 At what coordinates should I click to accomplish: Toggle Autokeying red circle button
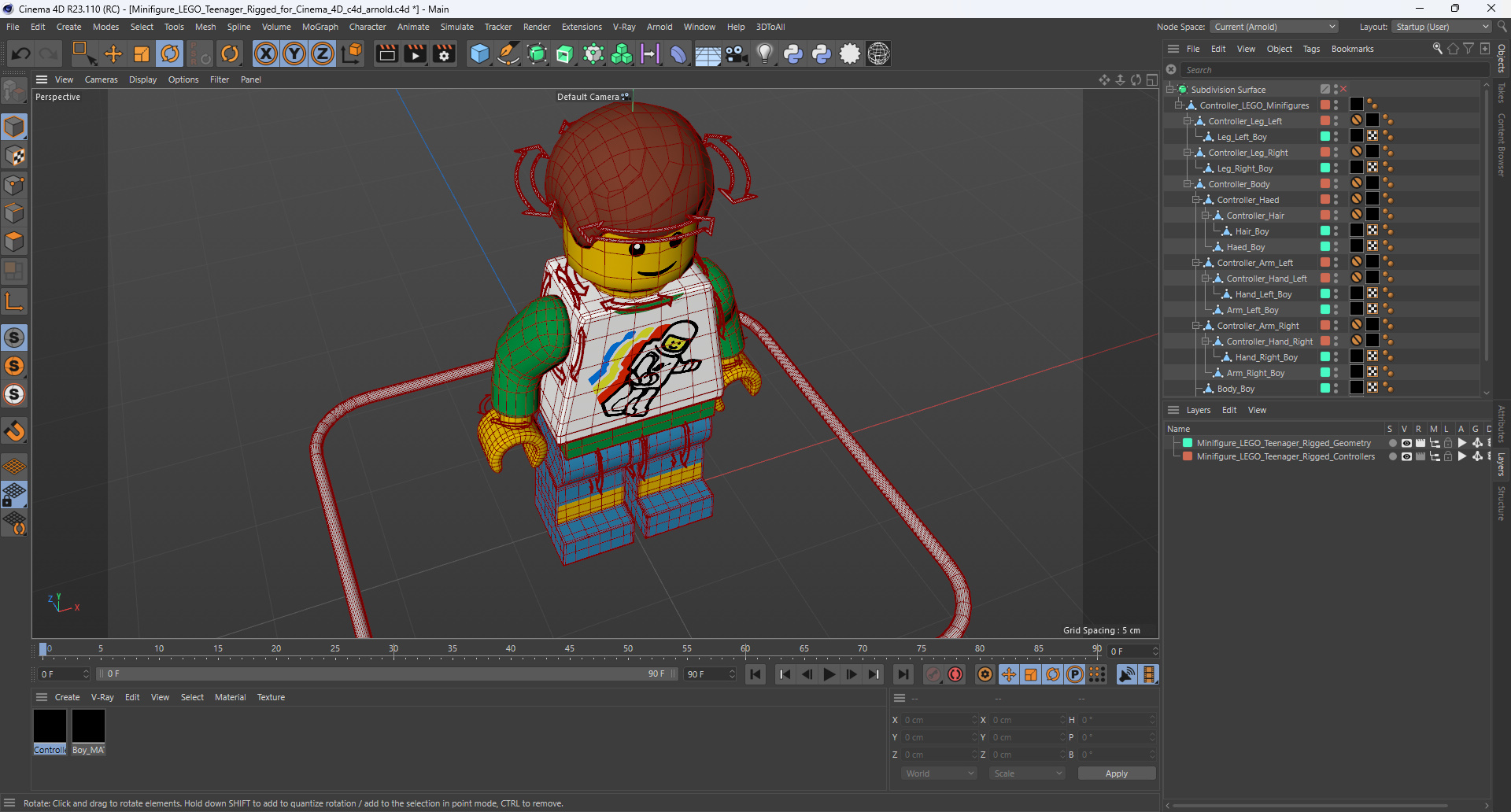tap(955, 674)
